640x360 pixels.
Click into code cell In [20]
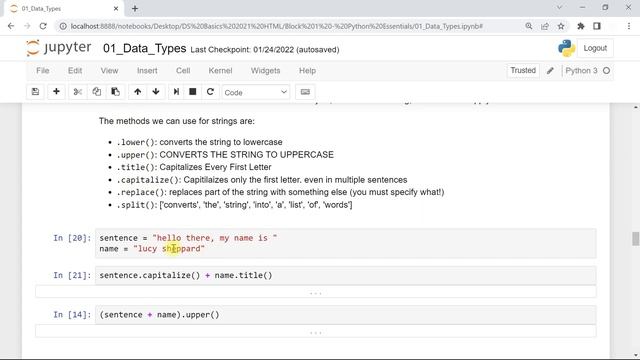point(345,243)
